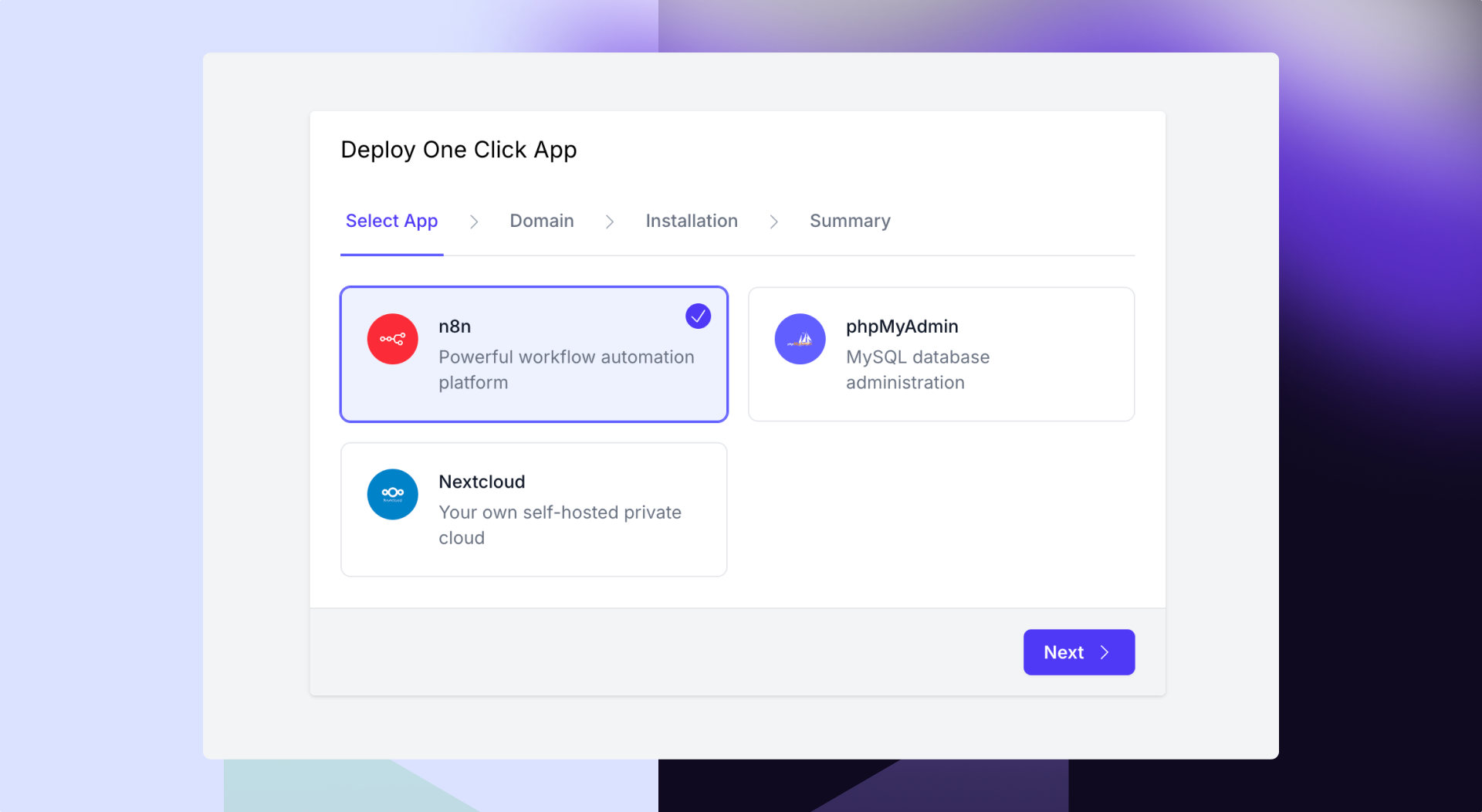This screenshot has height=812, width=1482.
Task: Click the Nextcloud blue logo
Action: tap(392, 494)
